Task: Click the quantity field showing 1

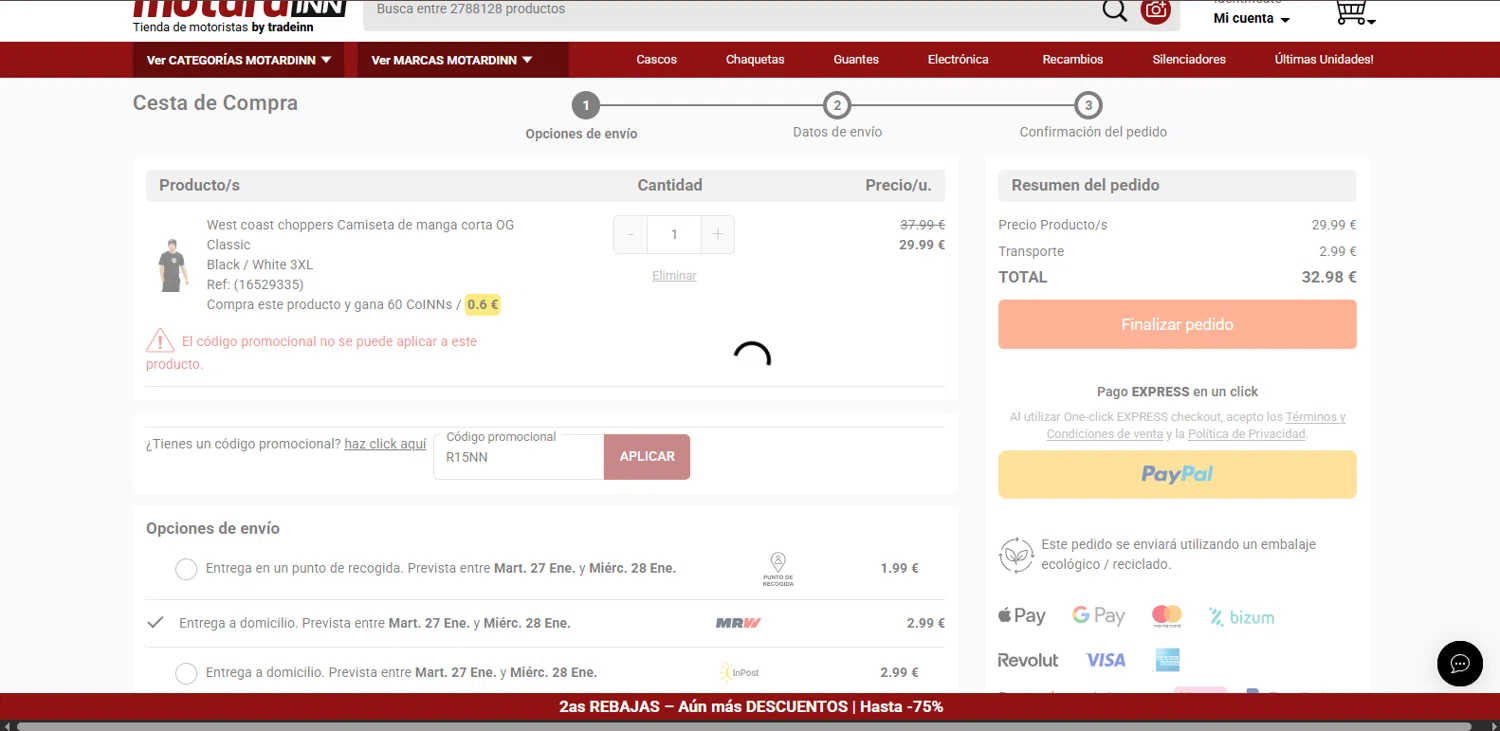Action: pyautogui.click(x=674, y=235)
